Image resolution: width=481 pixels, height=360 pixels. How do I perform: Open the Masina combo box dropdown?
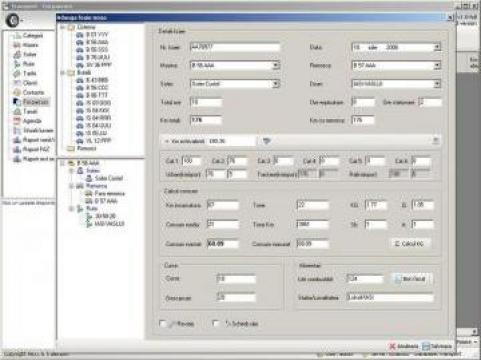(276, 65)
